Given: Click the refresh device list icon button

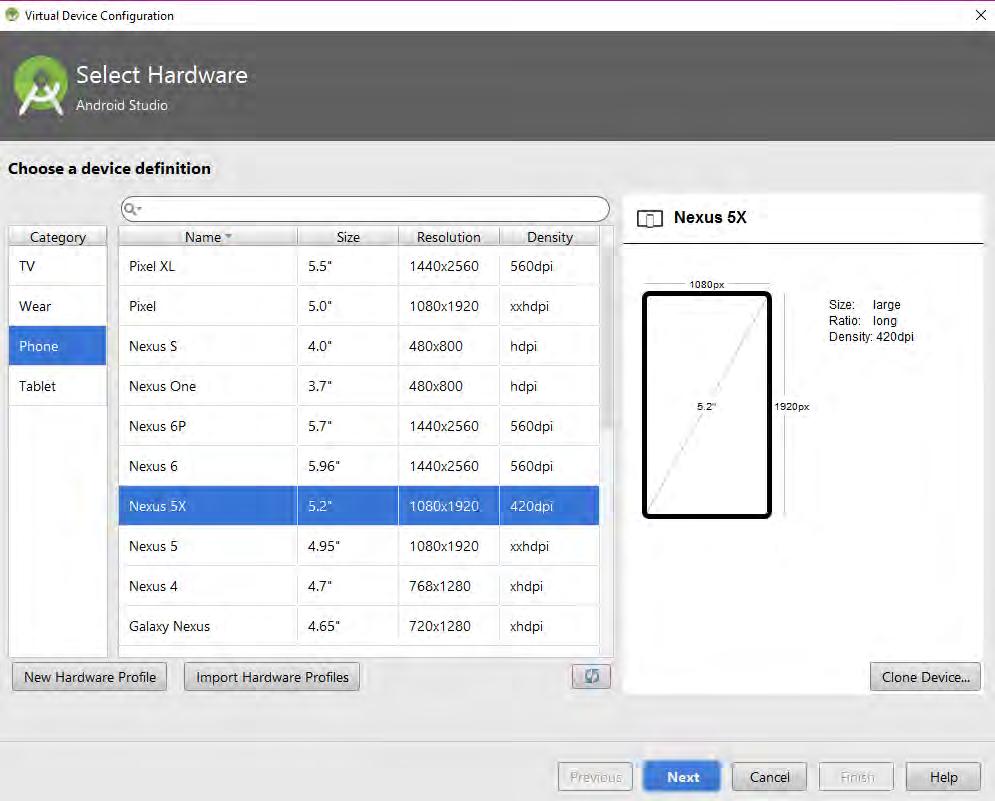Looking at the screenshot, I should click(x=591, y=677).
